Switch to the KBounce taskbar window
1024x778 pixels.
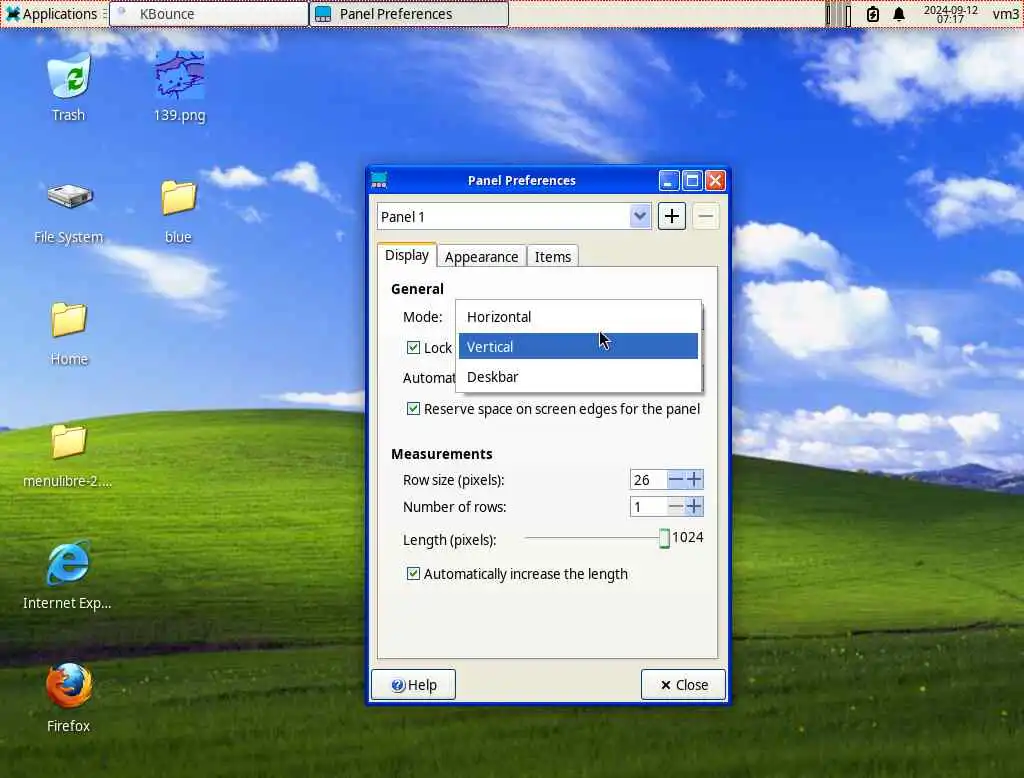pos(208,14)
